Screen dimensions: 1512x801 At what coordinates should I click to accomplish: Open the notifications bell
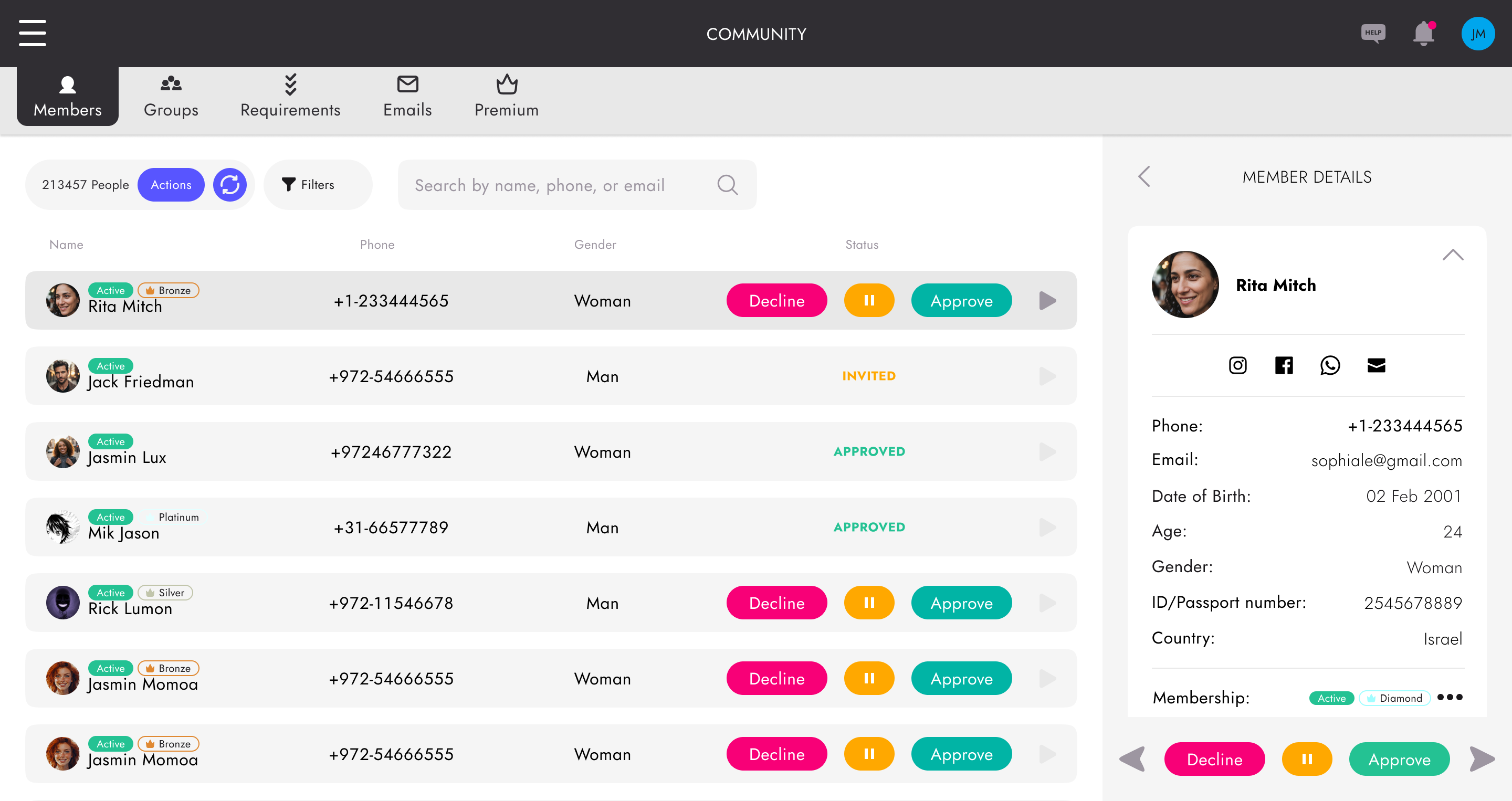(x=1423, y=34)
